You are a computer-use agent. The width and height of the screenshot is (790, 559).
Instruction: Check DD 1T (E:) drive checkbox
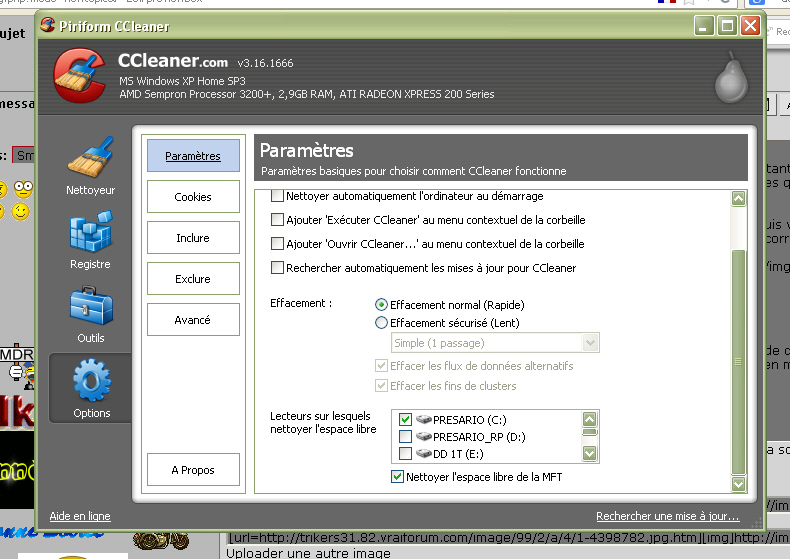point(405,454)
